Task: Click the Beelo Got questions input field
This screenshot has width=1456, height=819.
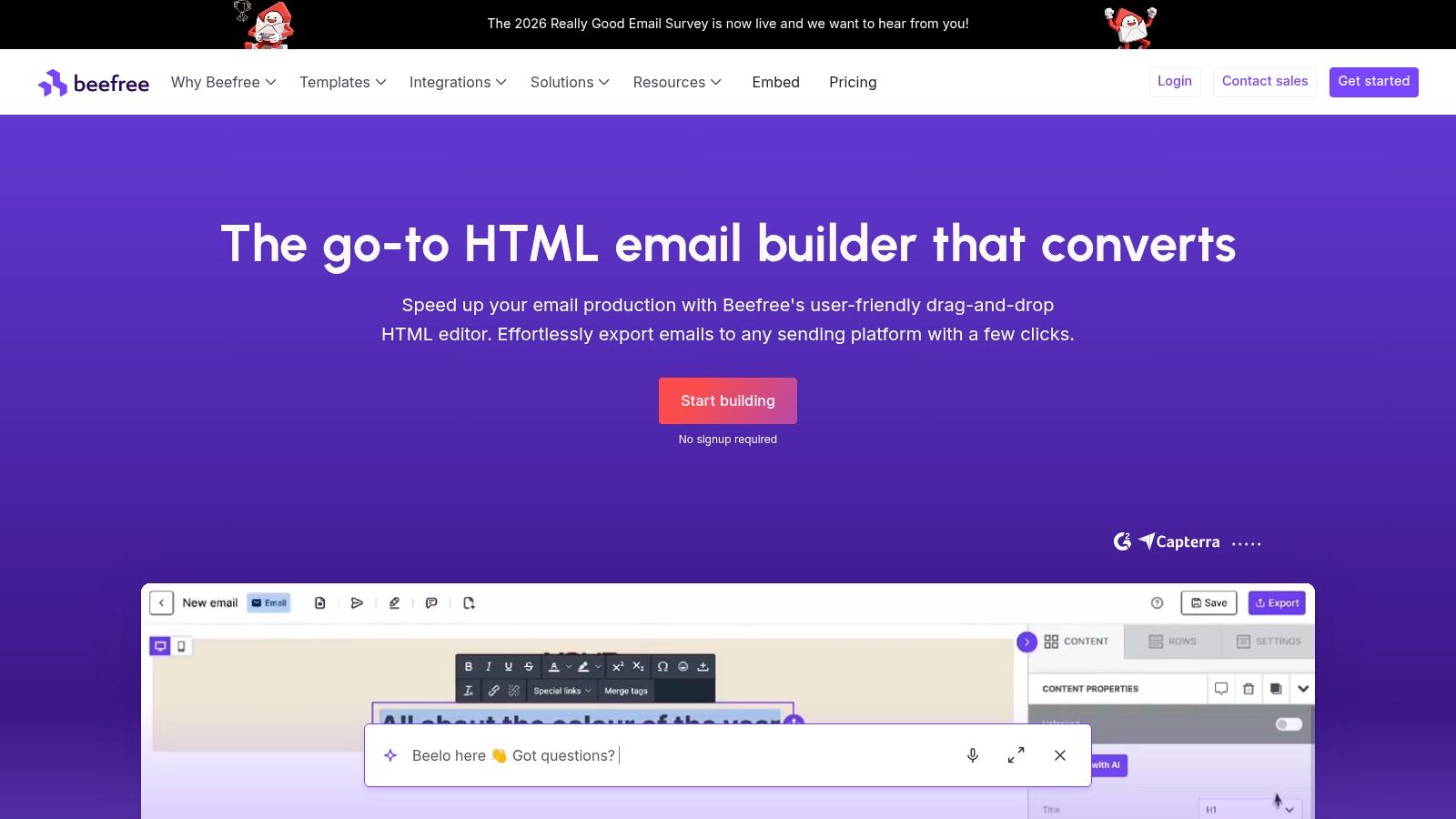Action: pyautogui.click(x=673, y=755)
